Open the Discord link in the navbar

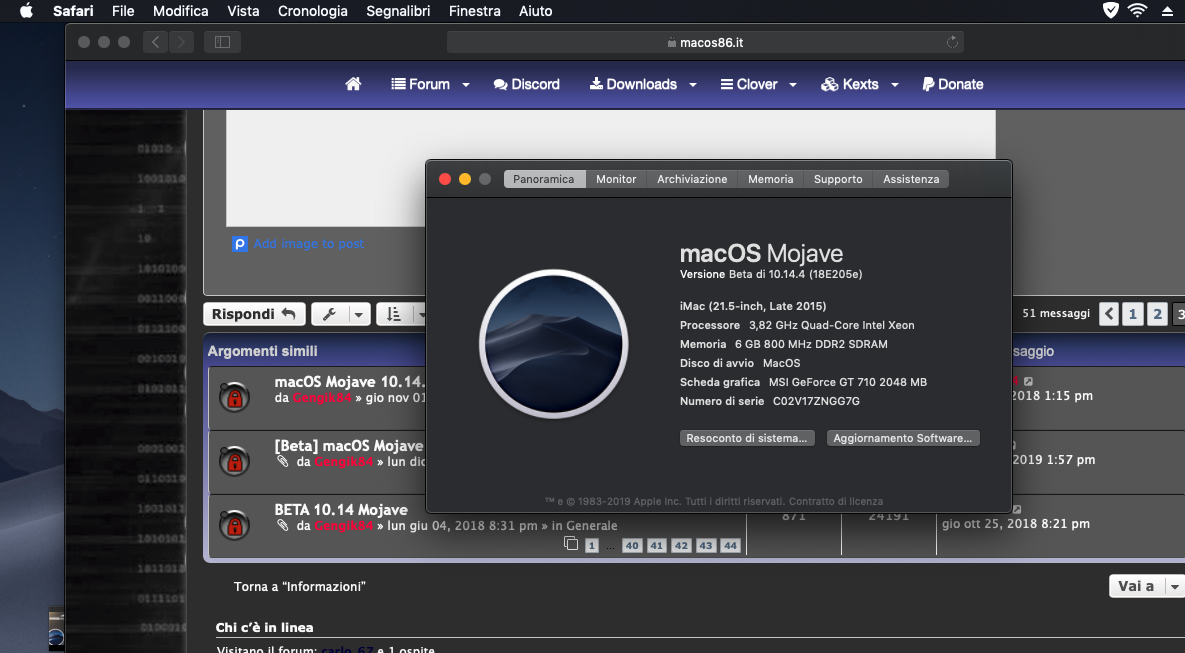point(527,84)
